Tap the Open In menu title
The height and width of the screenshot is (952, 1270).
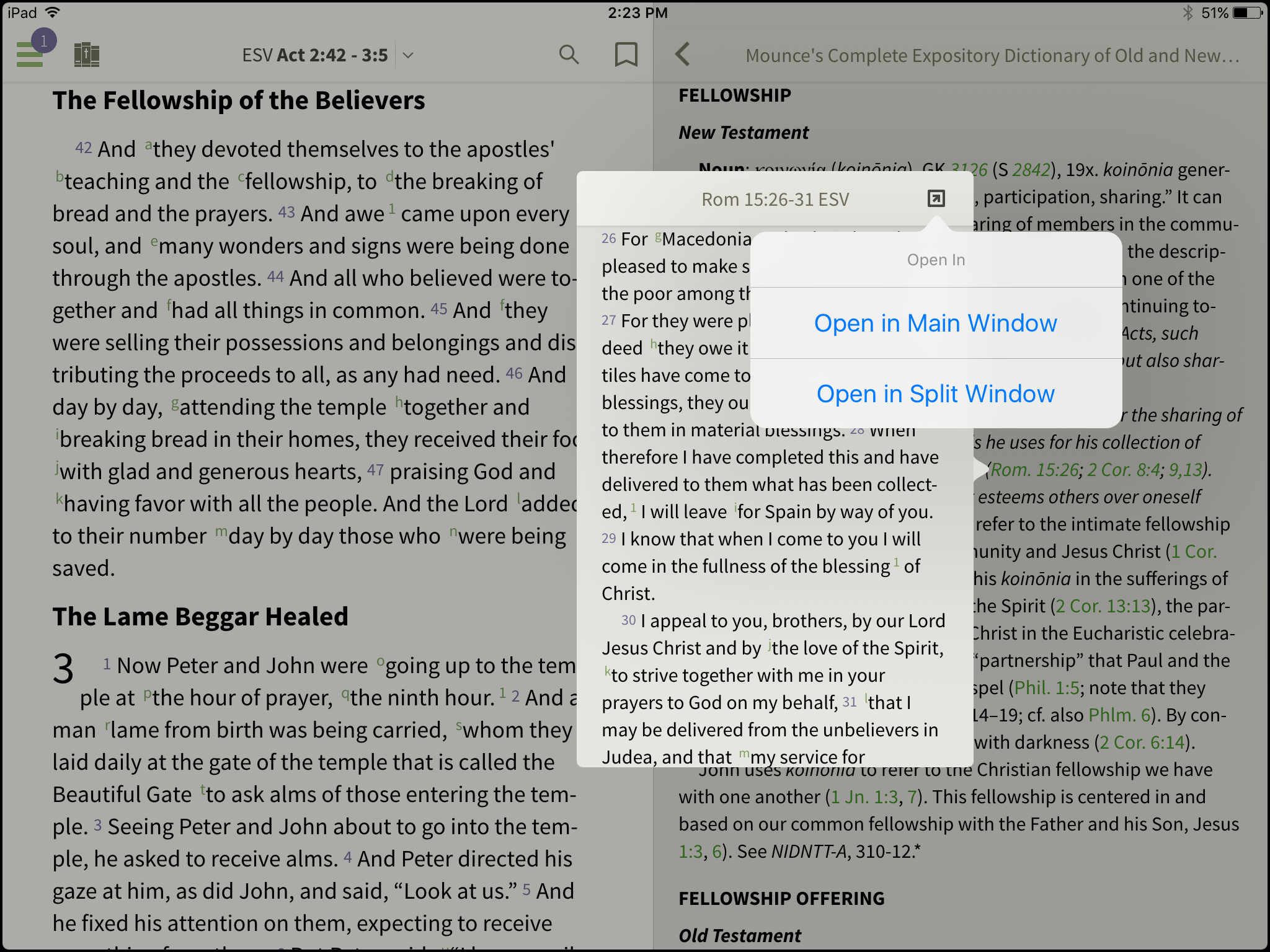click(x=936, y=260)
